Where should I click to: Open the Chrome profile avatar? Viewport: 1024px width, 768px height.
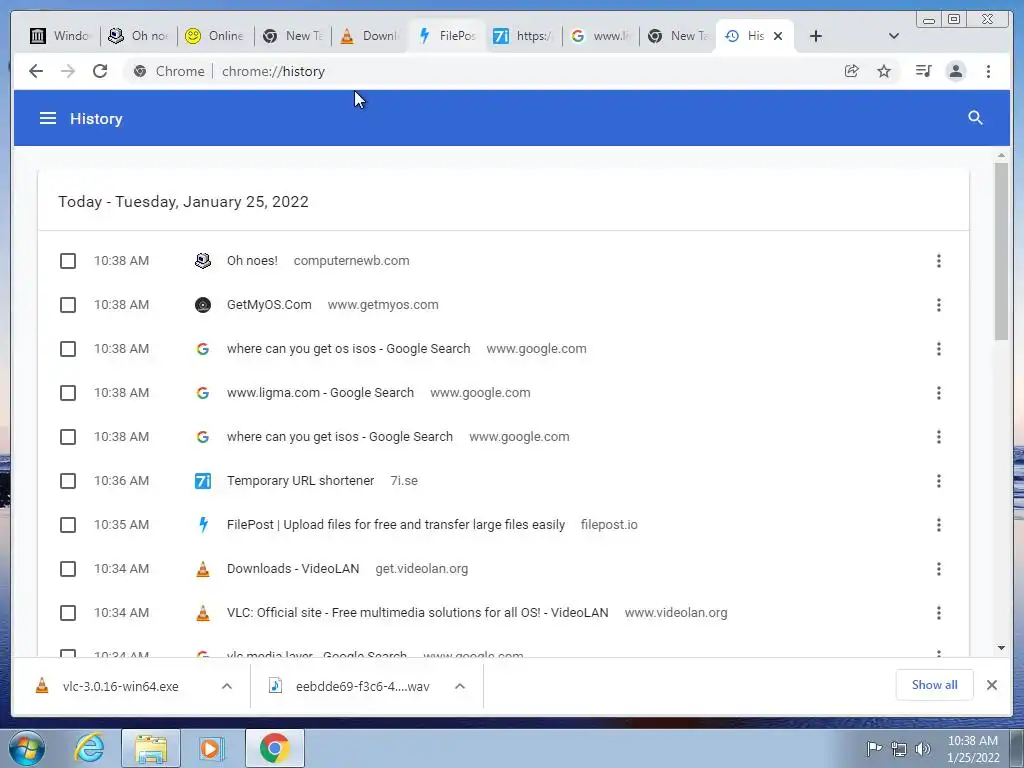click(955, 71)
